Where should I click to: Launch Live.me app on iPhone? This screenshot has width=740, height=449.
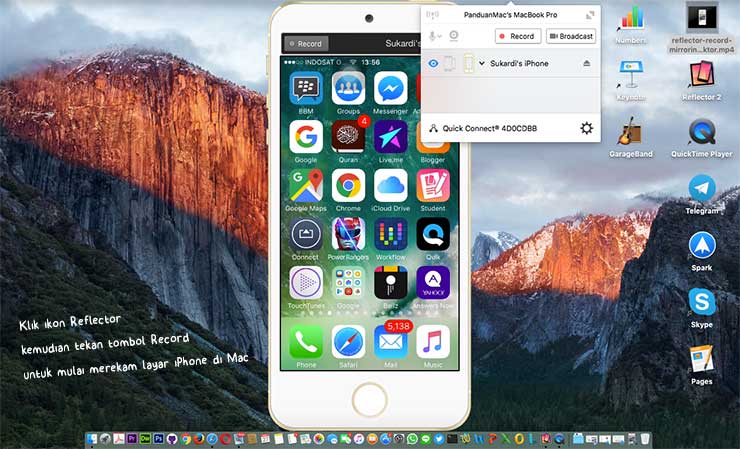pos(391,136)
